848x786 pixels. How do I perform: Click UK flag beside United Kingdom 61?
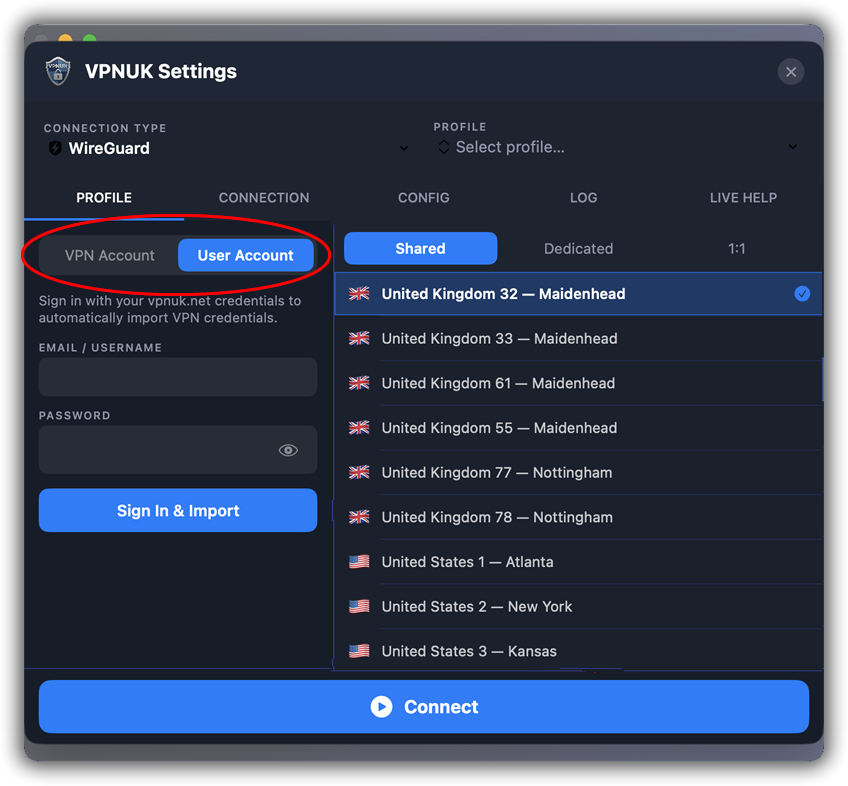(x=359, y=383)
